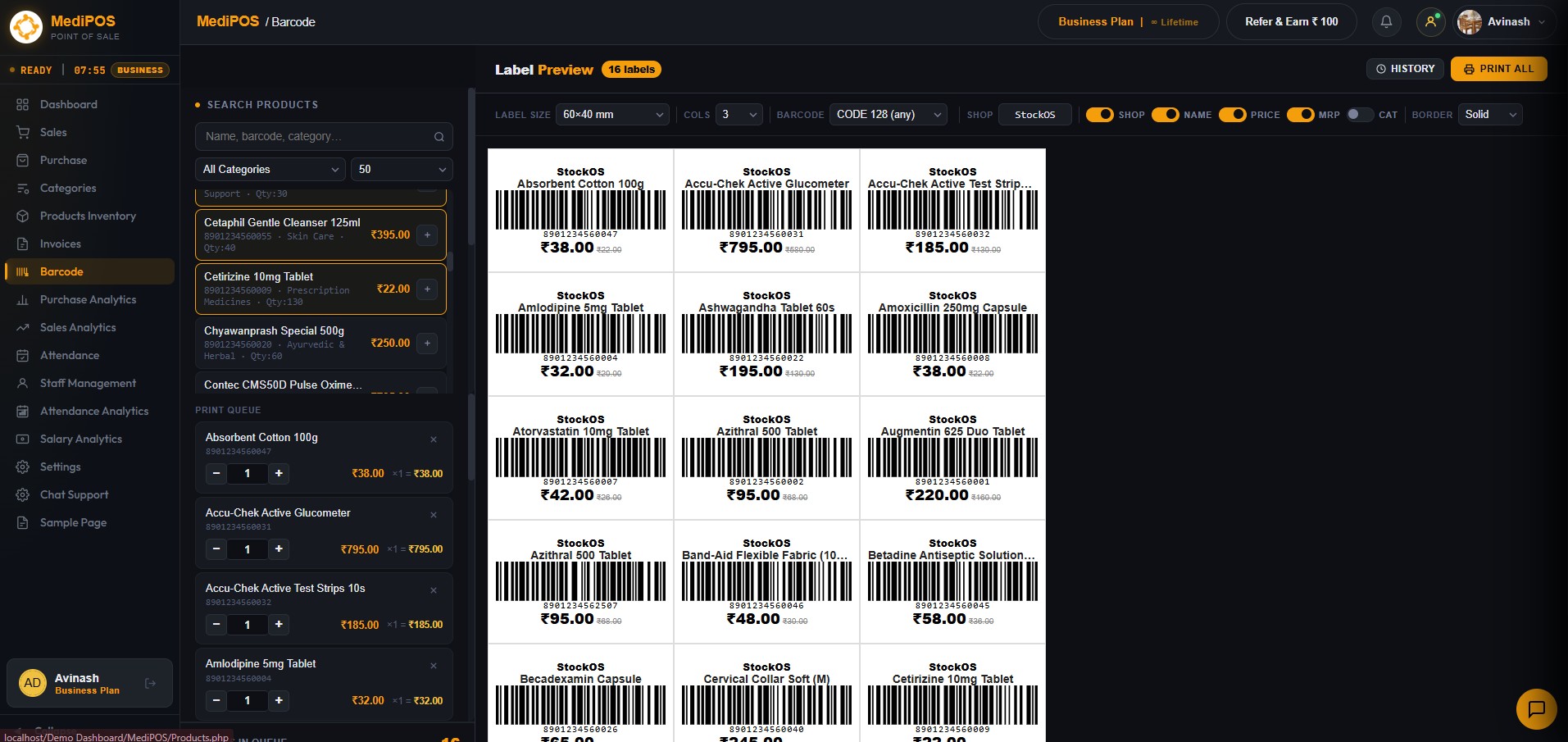Viewport: 1568px width, 742px height.
Task: Click the product search input field
Action: pos(324,137)
